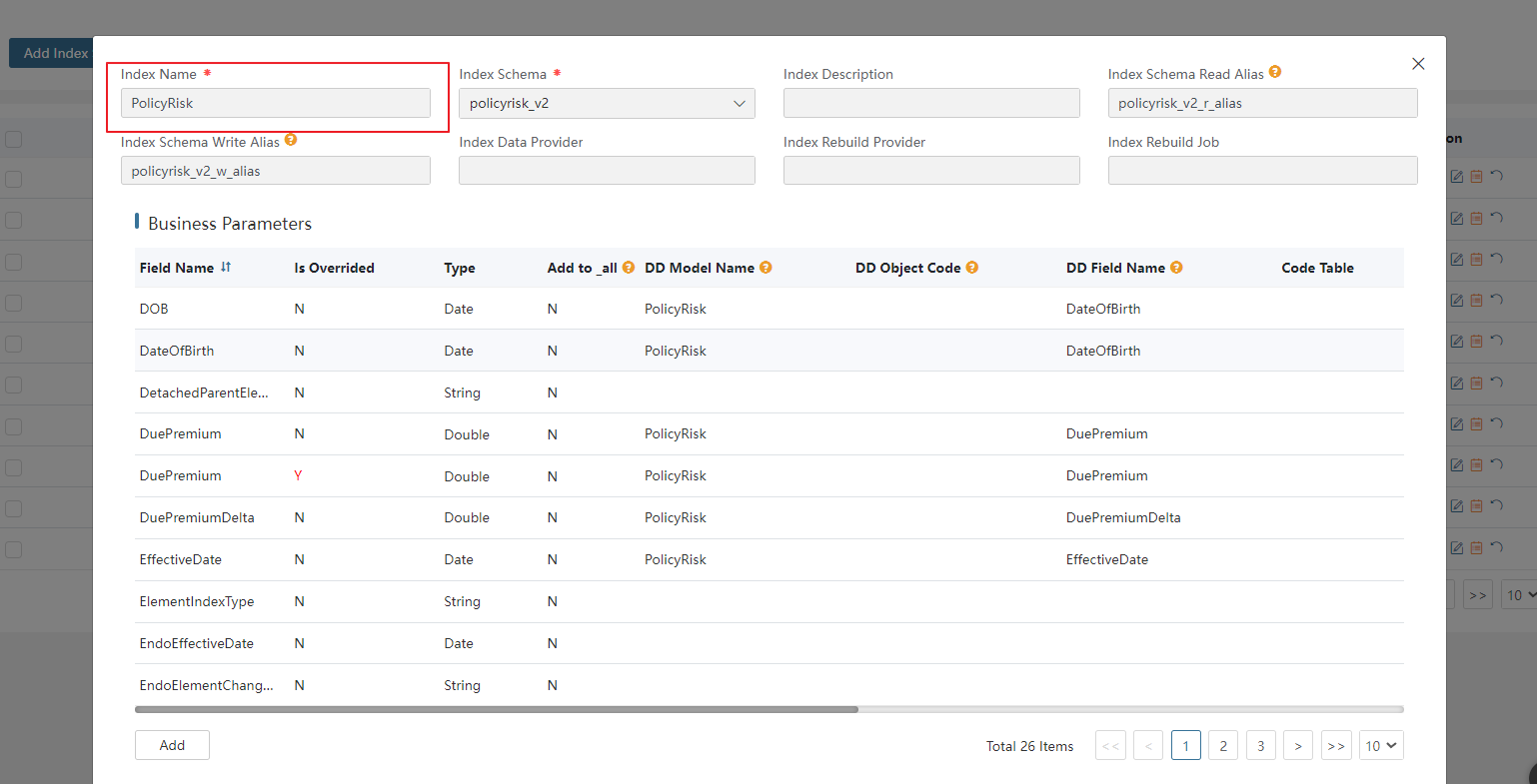Check the last row checkbox in the background table

(14, 549)
